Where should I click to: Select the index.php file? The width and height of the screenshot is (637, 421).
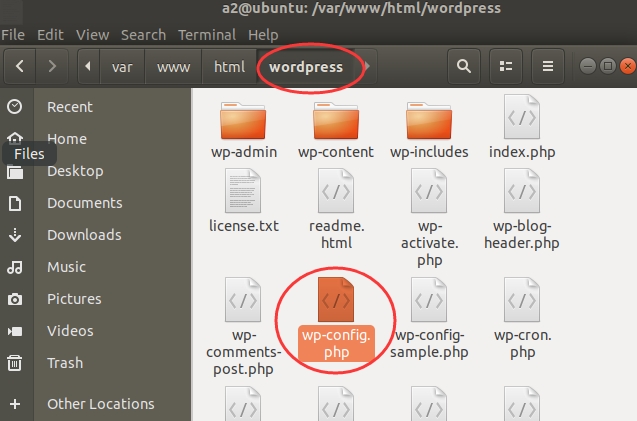pyautogui.click(x=522, y=127)
